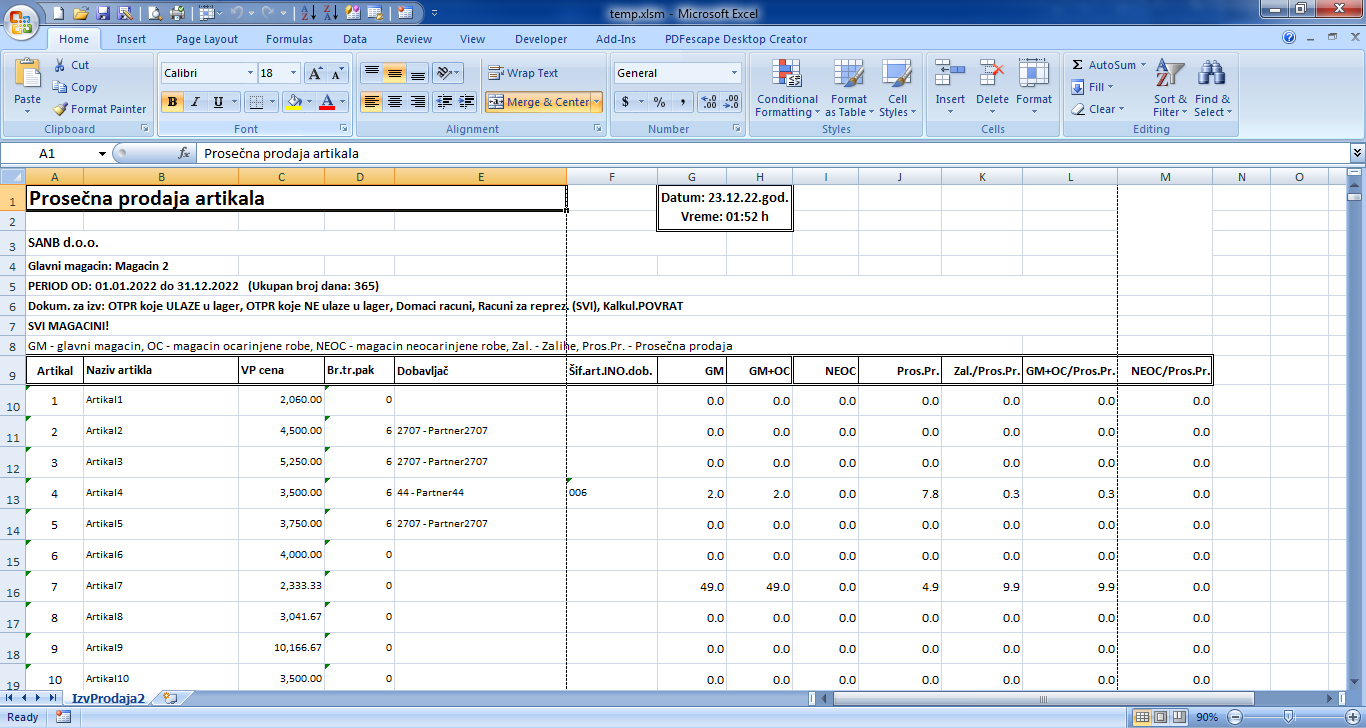
Task: Toggle Merge & Center
Action: click(x=539, y=101)
